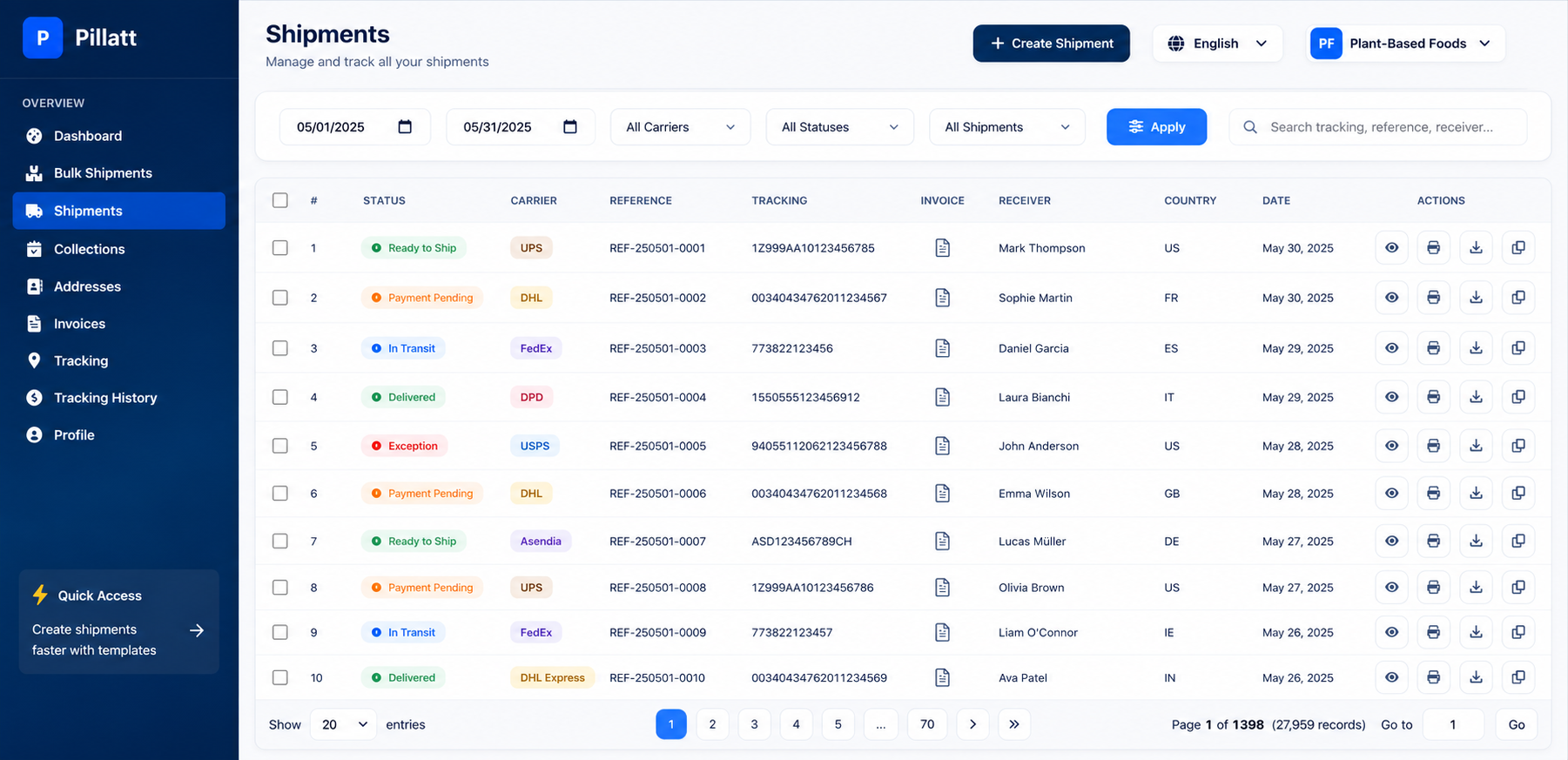Viewport: 1568px width, 760px height.
Task: Open calendar picker for end date 05/31/2025
Action: pyautogui.click(x=570, y=127)
